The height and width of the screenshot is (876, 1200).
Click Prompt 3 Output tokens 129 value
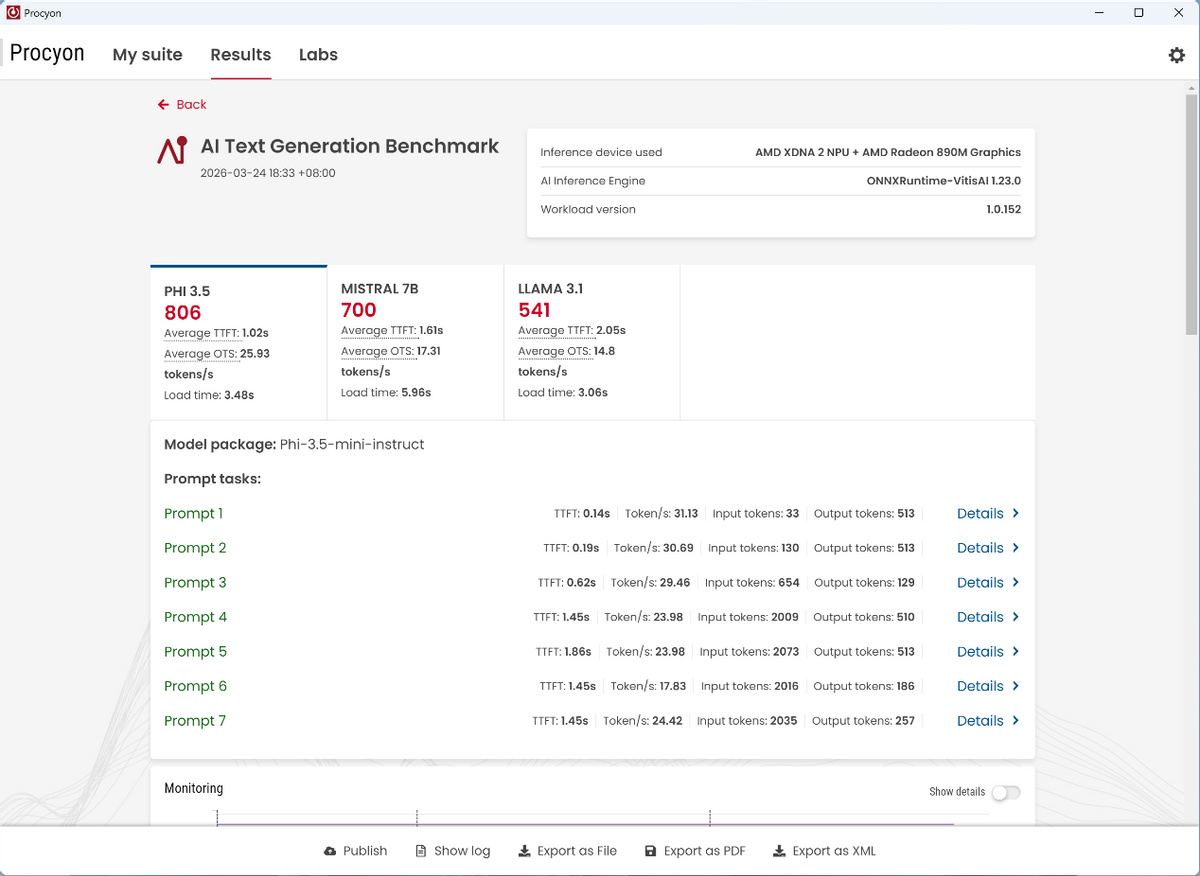click(x=906, y=582)
